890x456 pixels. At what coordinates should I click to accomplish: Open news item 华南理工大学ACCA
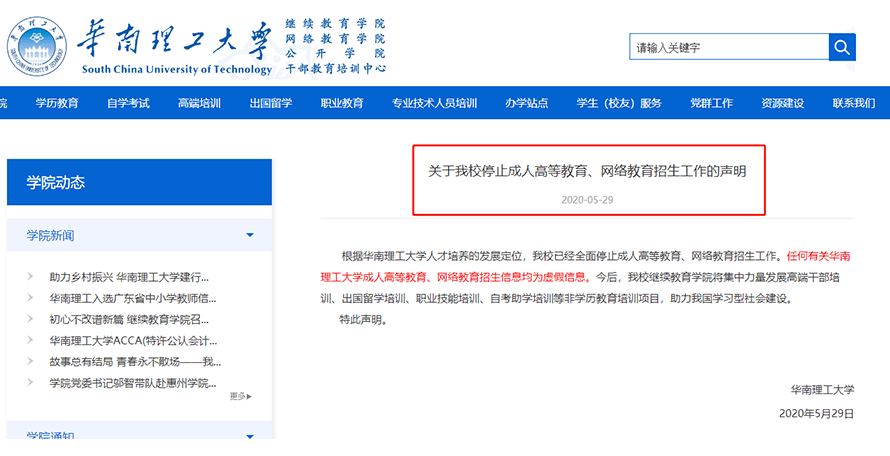(x=133, y=341)
